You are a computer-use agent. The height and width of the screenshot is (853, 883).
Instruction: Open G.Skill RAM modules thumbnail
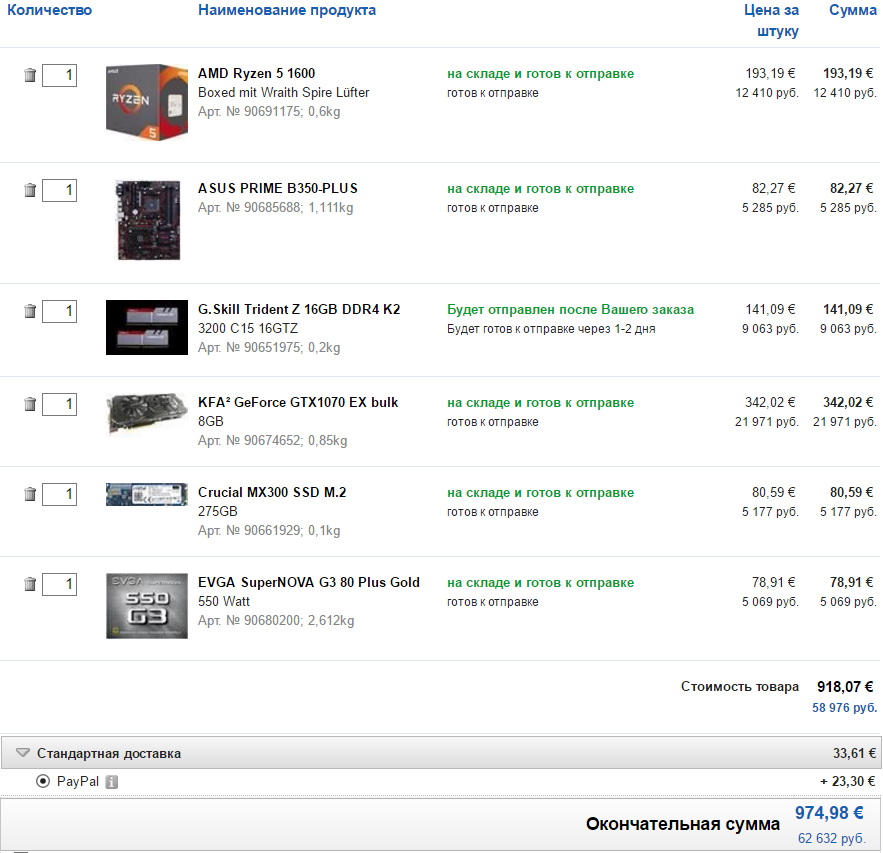coord(147,327)
